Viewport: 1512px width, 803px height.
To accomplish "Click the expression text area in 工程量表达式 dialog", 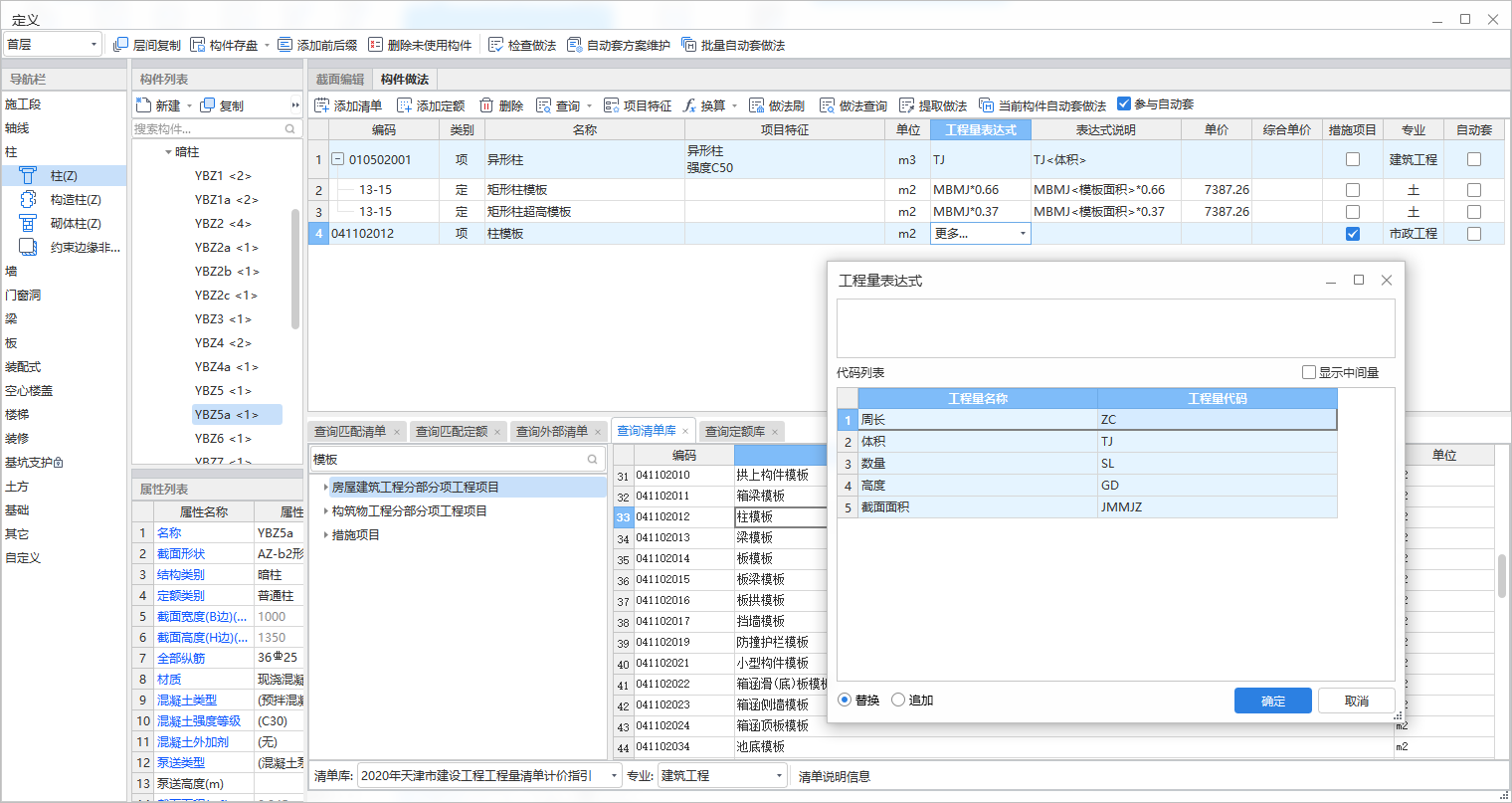I will point(1115,327).
